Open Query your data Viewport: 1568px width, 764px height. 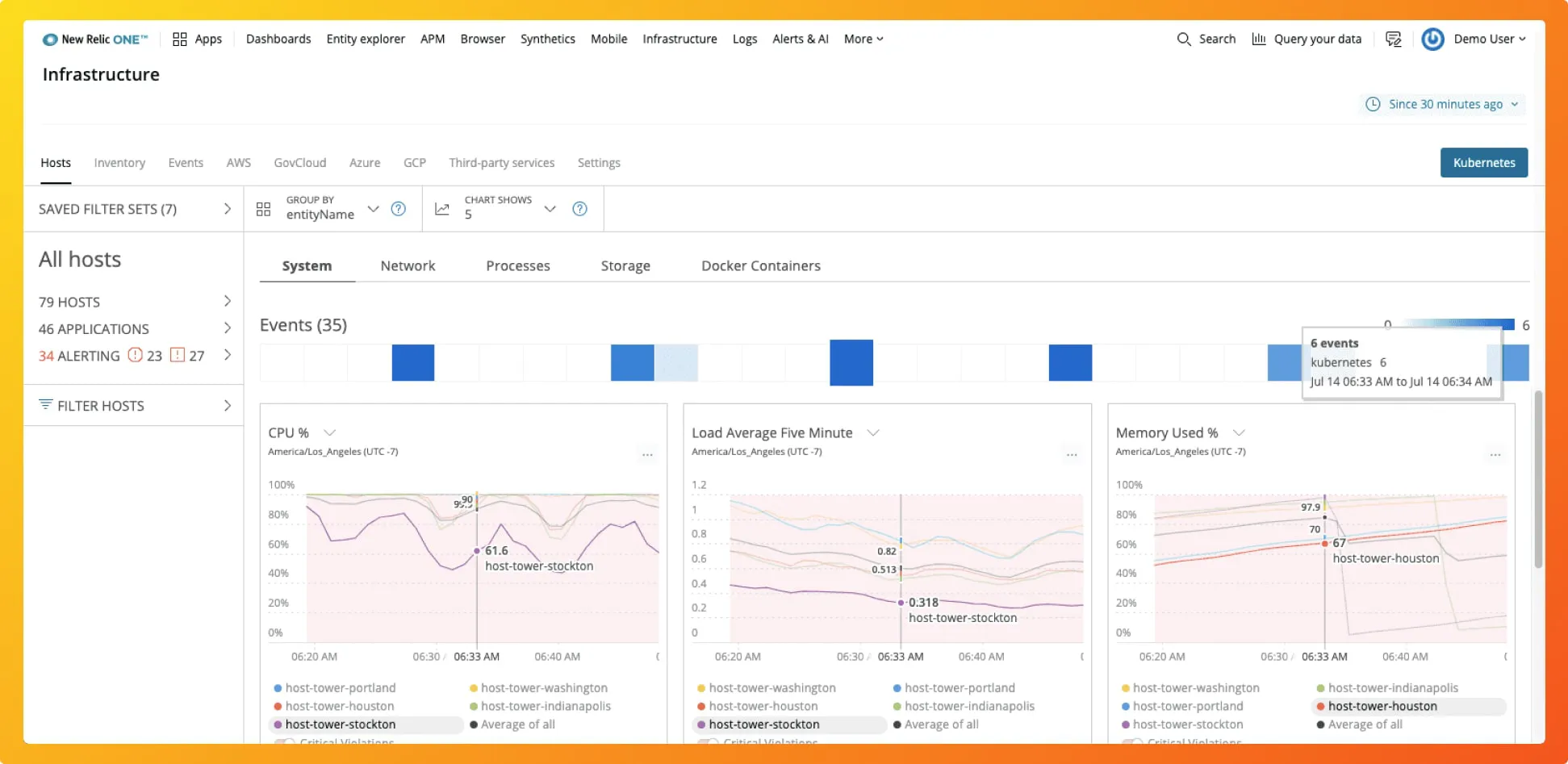pyautogui.click(x=1307, y=38)
